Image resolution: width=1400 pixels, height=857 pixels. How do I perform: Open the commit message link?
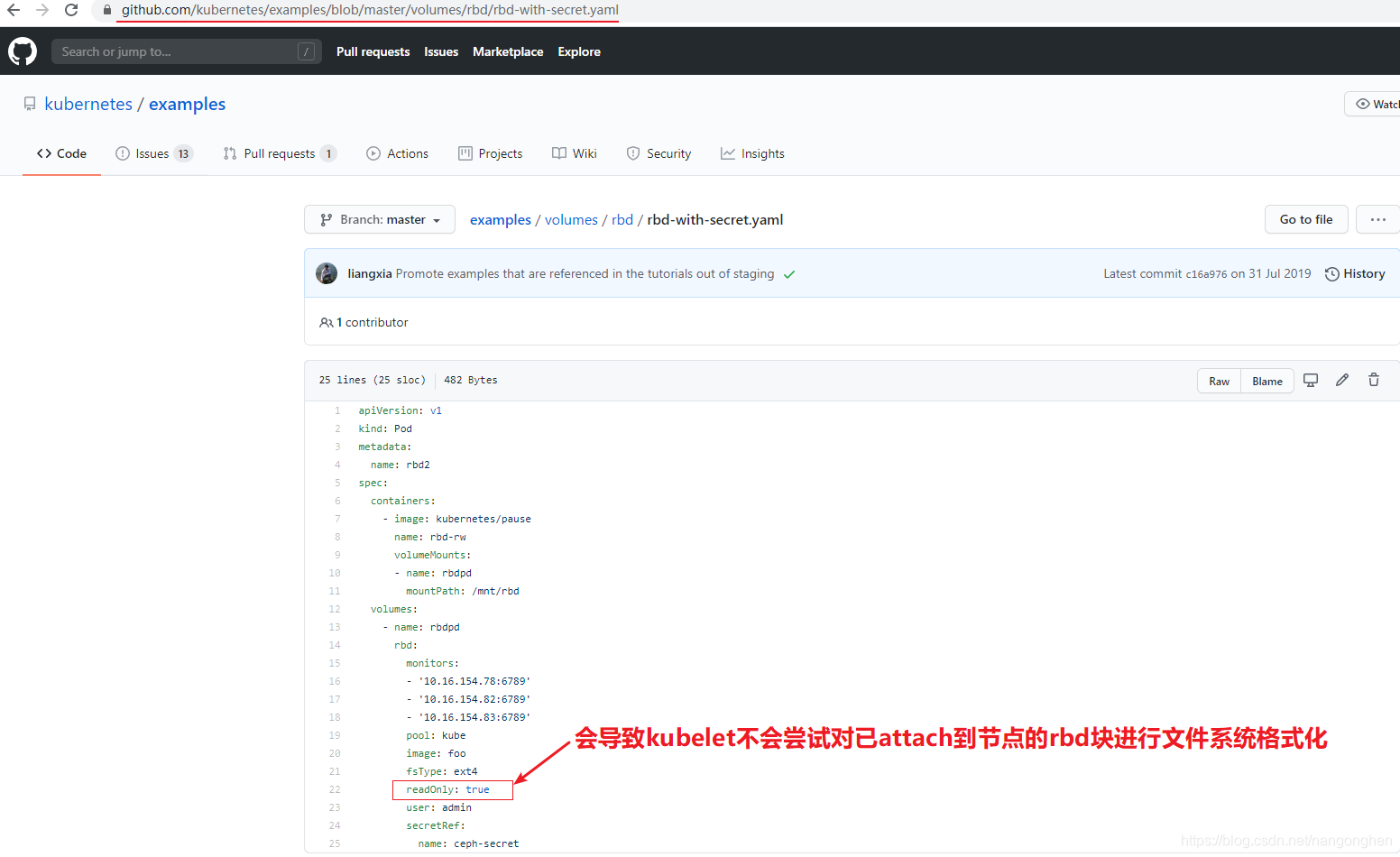click(585, 273)
